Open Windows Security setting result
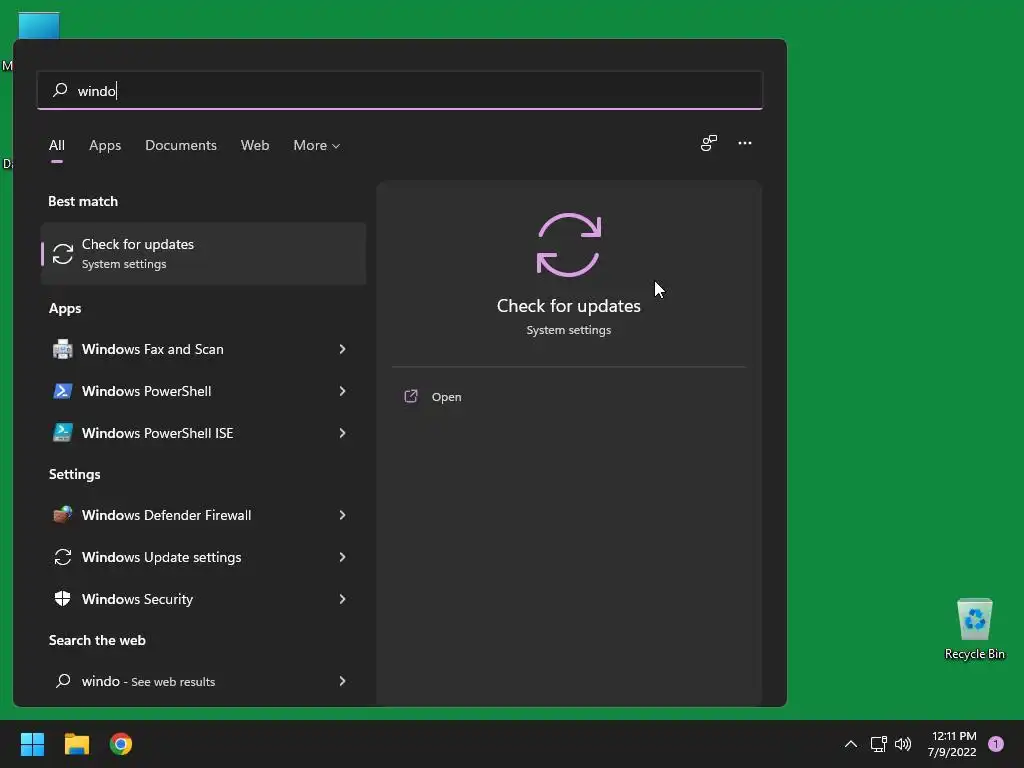Viewport: 1024px width, 768px height. 203,599
